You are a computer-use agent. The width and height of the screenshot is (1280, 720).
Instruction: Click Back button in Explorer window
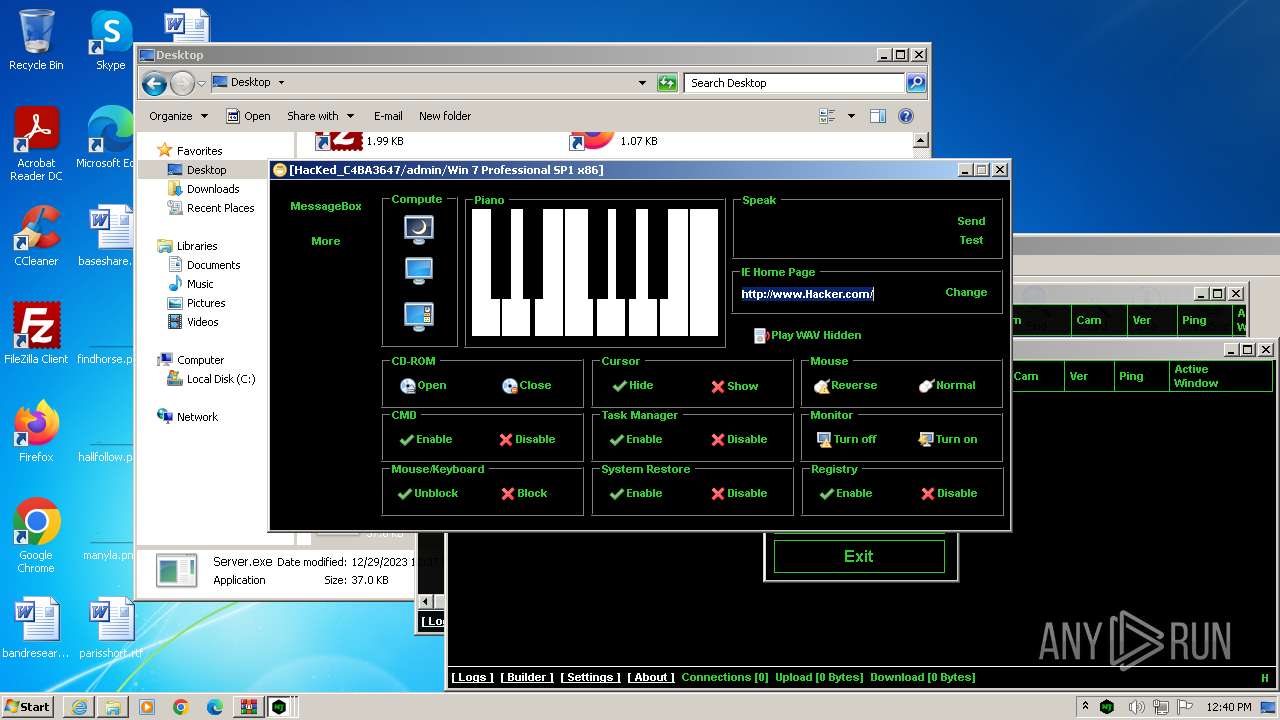pyautogui.click(x=154, y=83)
